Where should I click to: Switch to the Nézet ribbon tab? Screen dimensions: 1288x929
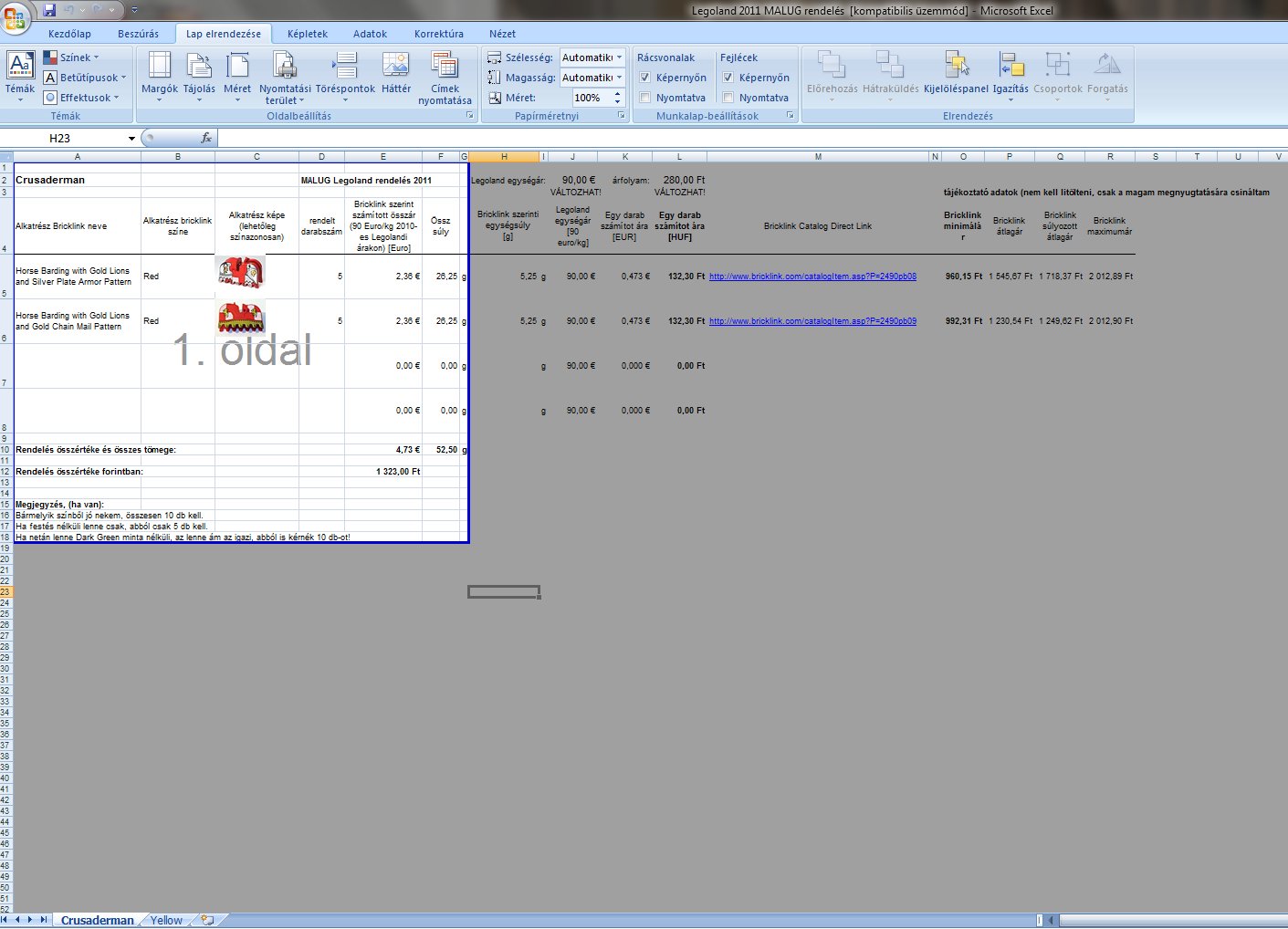[x=502, y=34]
